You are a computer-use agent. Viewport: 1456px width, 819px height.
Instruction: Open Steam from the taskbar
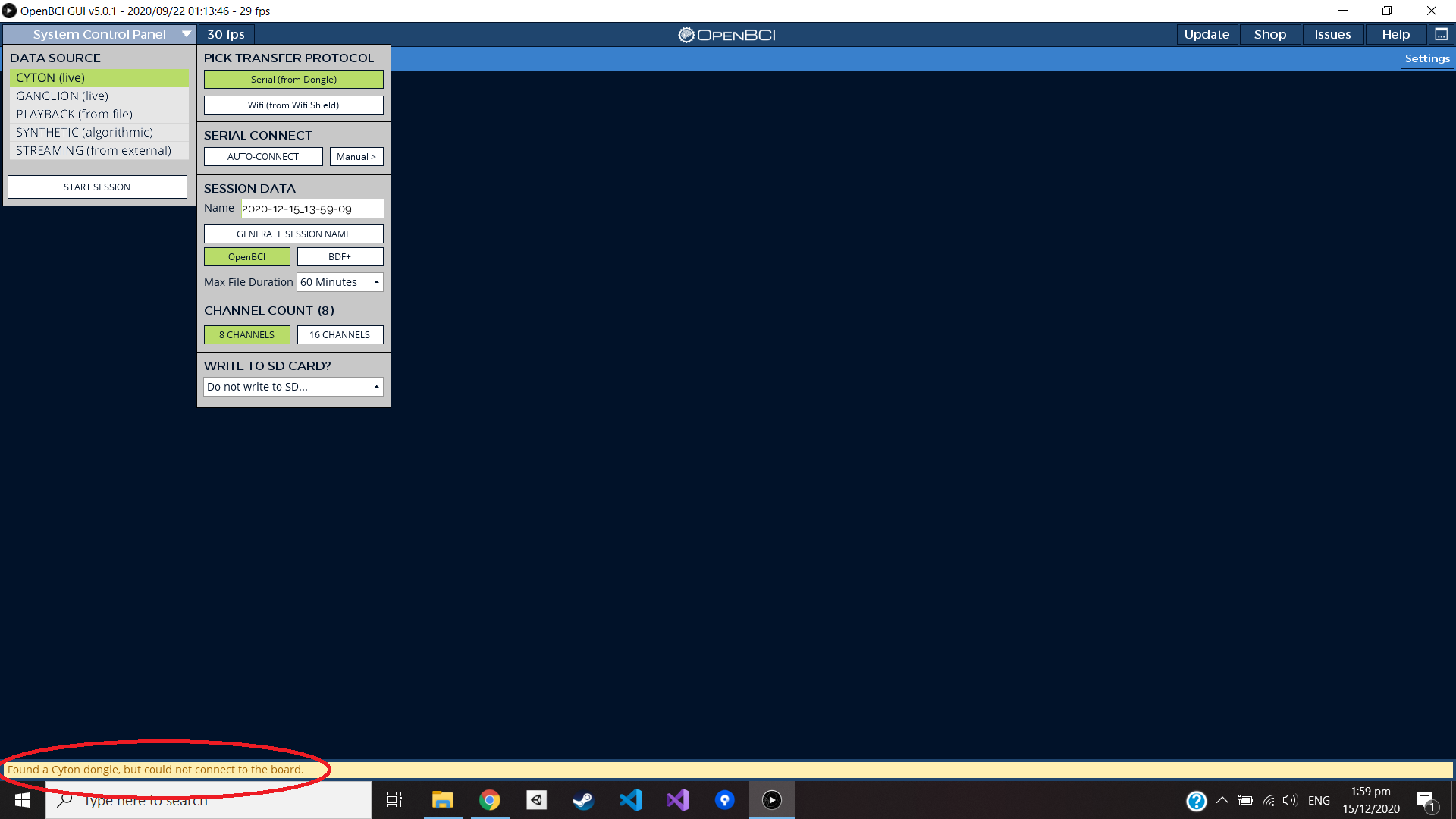point(583,800)
